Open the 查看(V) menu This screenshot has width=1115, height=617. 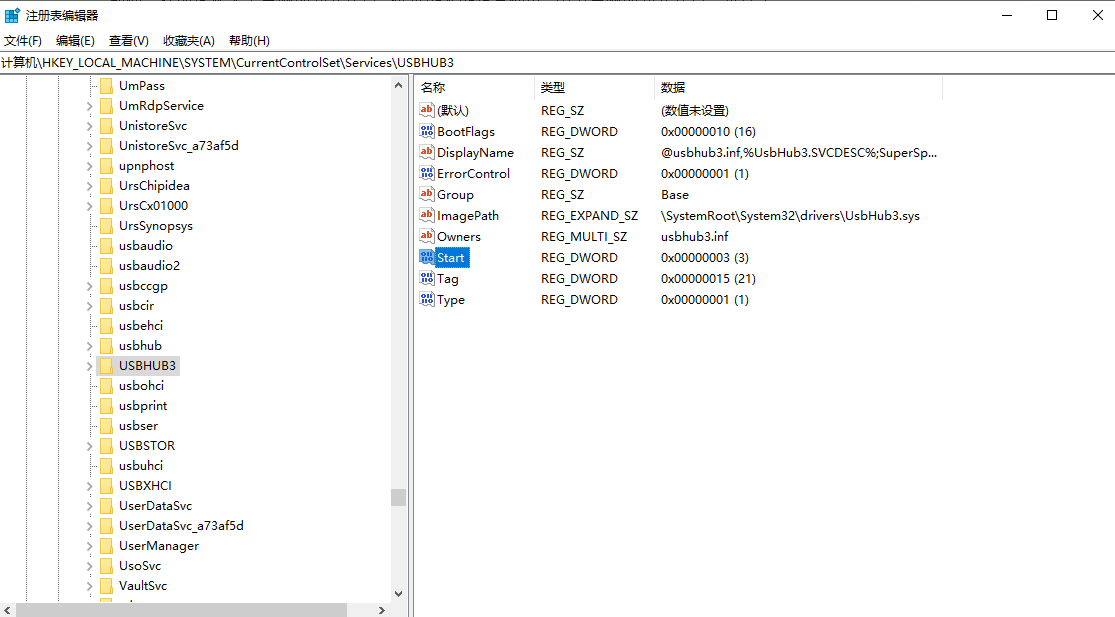[x=128, y=41]
